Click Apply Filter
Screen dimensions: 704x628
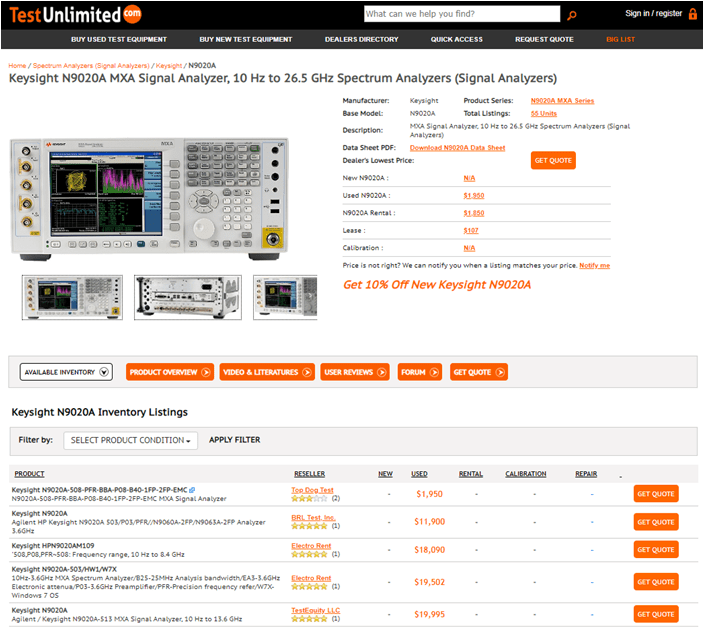234,440
